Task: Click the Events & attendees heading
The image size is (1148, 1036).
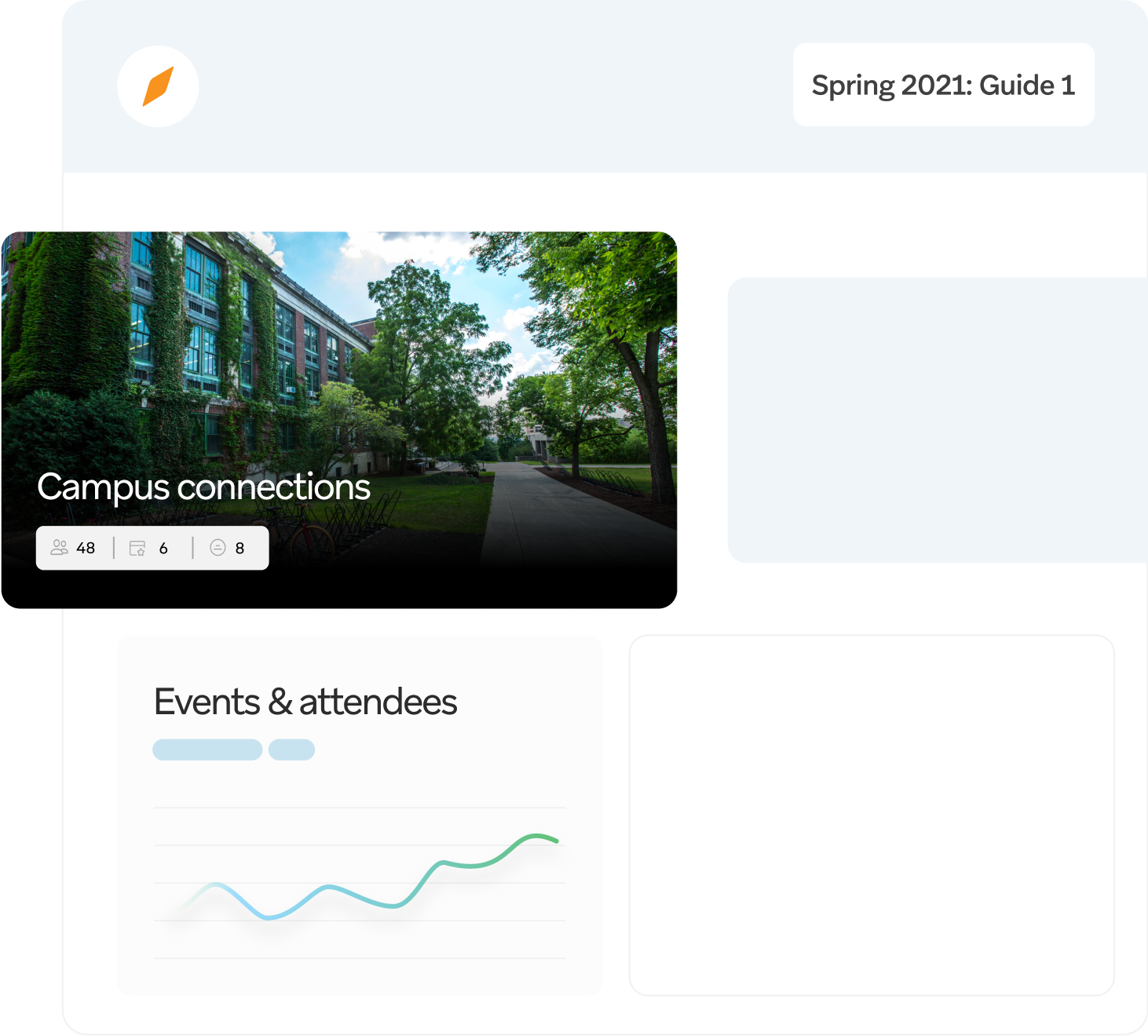Action: coord(305,702)
